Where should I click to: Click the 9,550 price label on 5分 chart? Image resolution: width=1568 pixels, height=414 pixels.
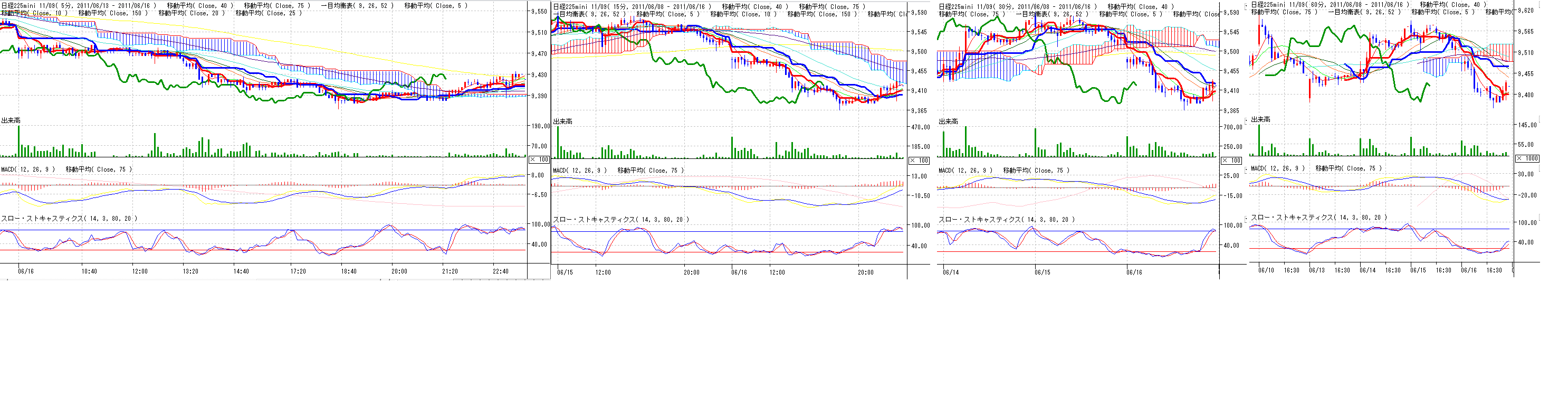point(538,12)
